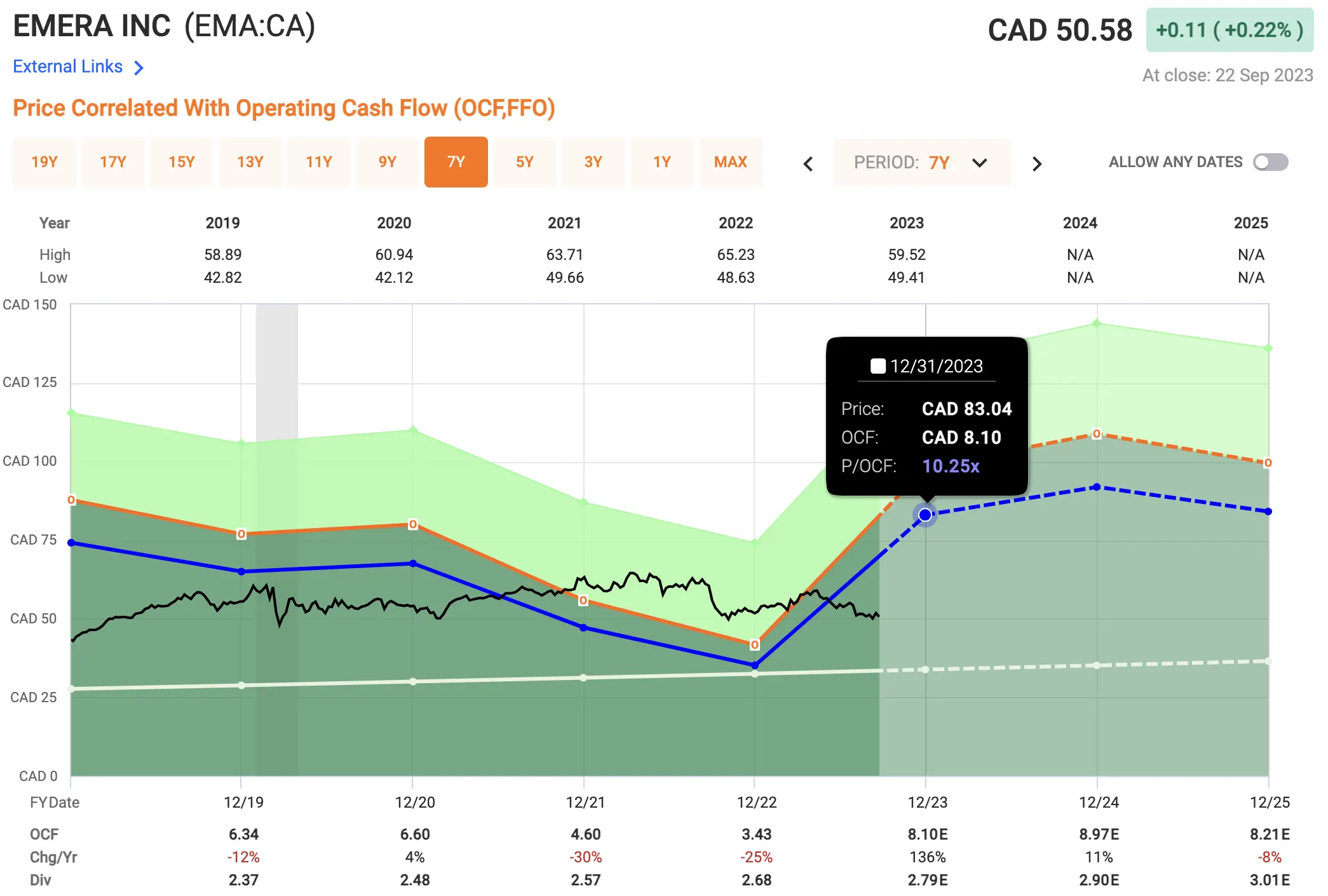Click the 10.25x P/OCF value
Screen dimensions: 1328x896
pos(951,466)
